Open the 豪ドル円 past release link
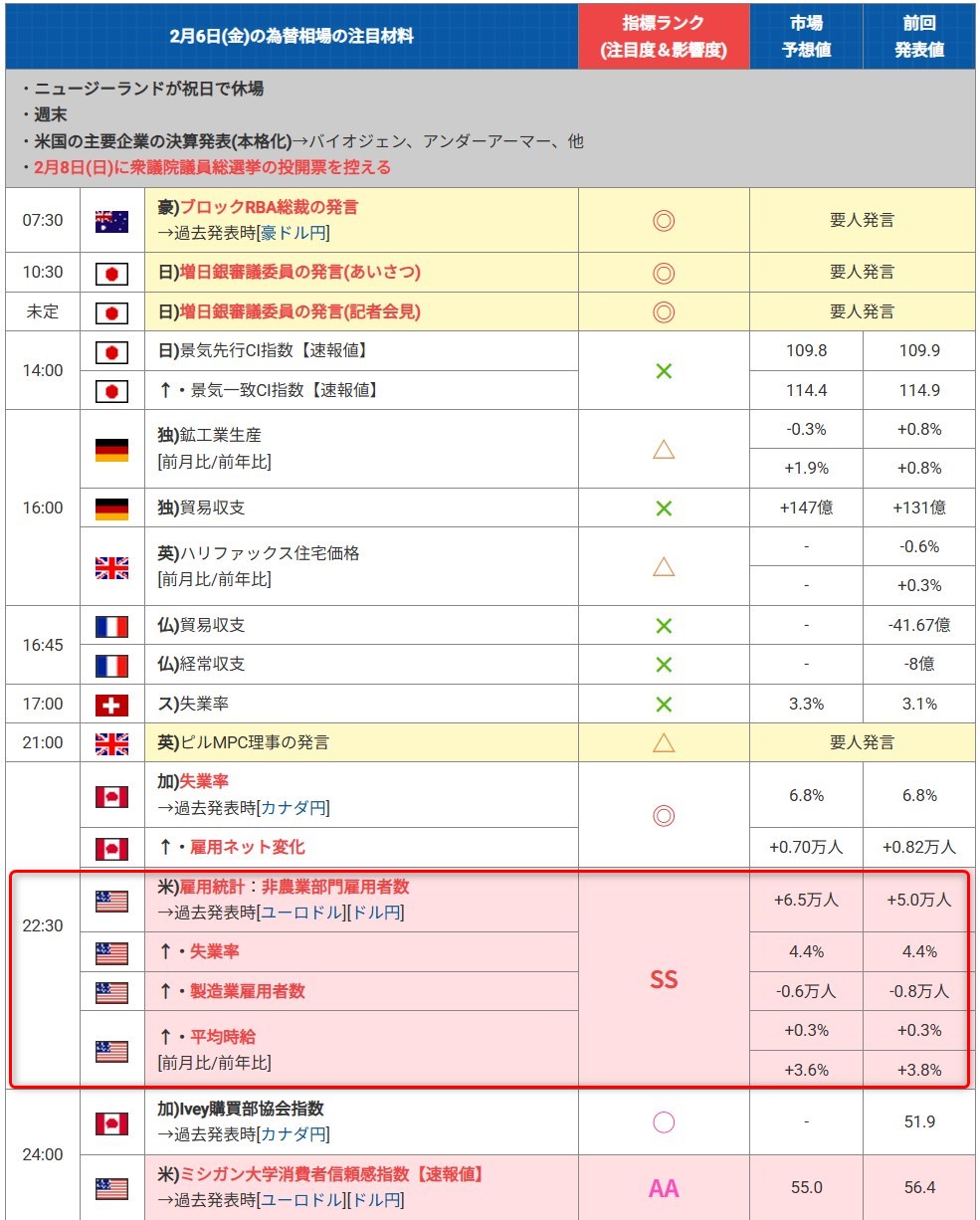Image resolution: width=980 pixels, height=1220 pixels. 294,233
